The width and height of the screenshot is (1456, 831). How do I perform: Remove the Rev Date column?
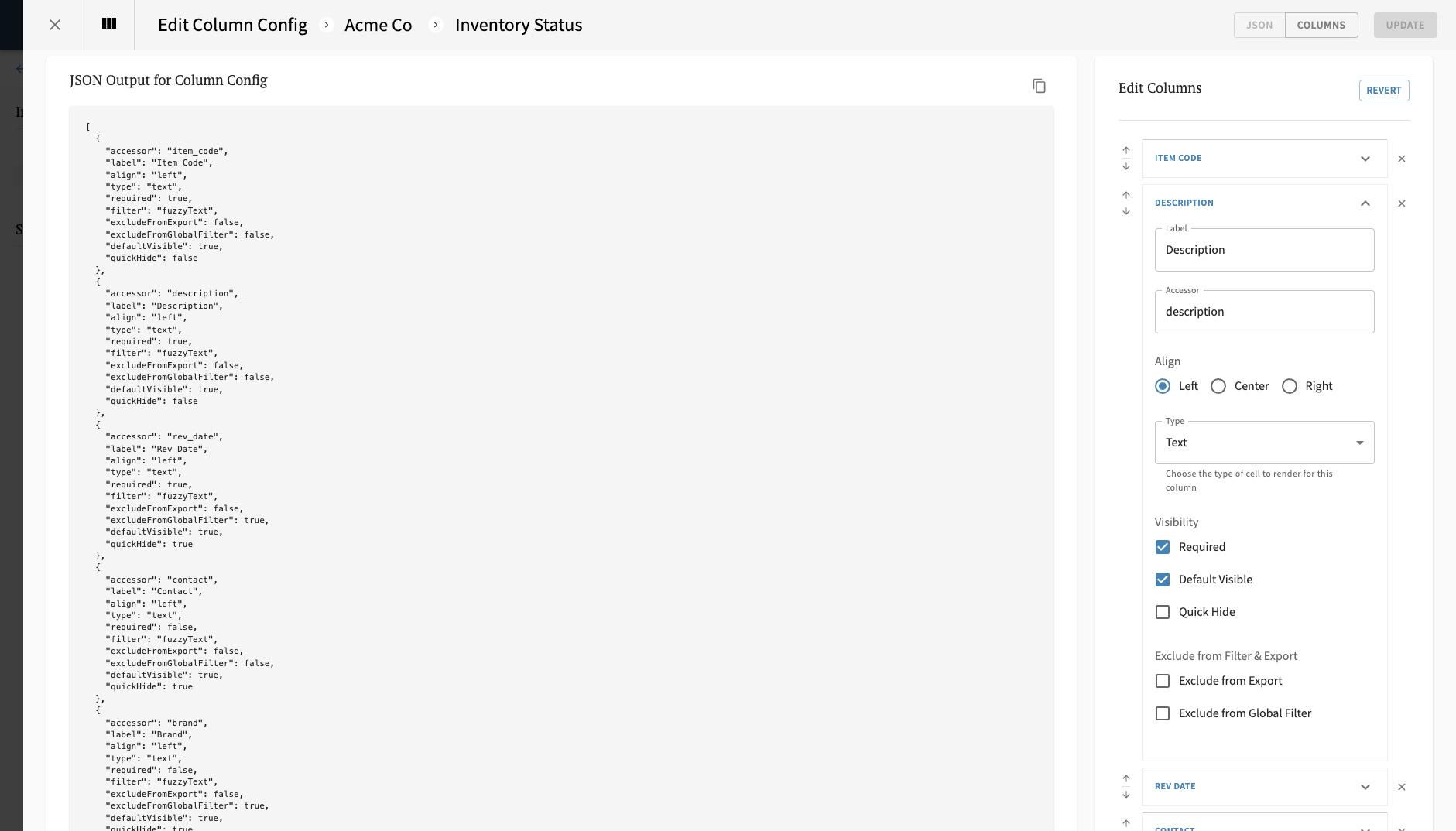coord(1400,787)
